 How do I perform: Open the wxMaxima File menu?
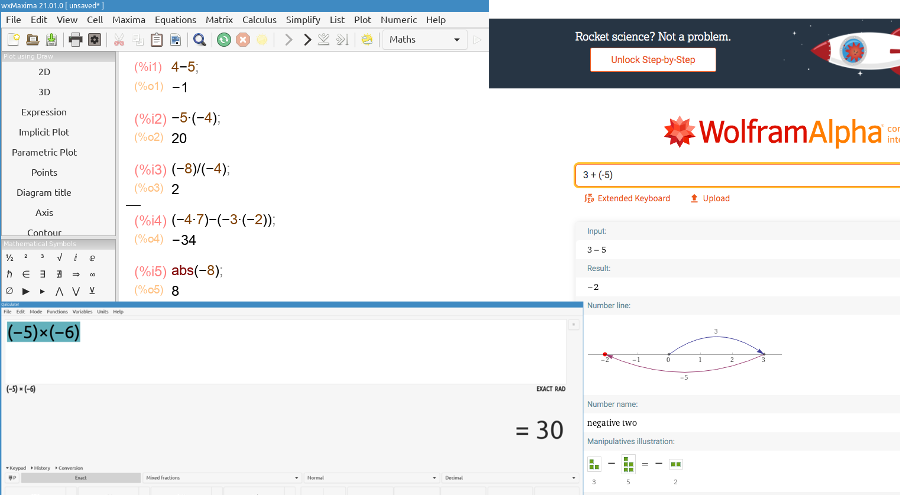click(x=13, y=20)
